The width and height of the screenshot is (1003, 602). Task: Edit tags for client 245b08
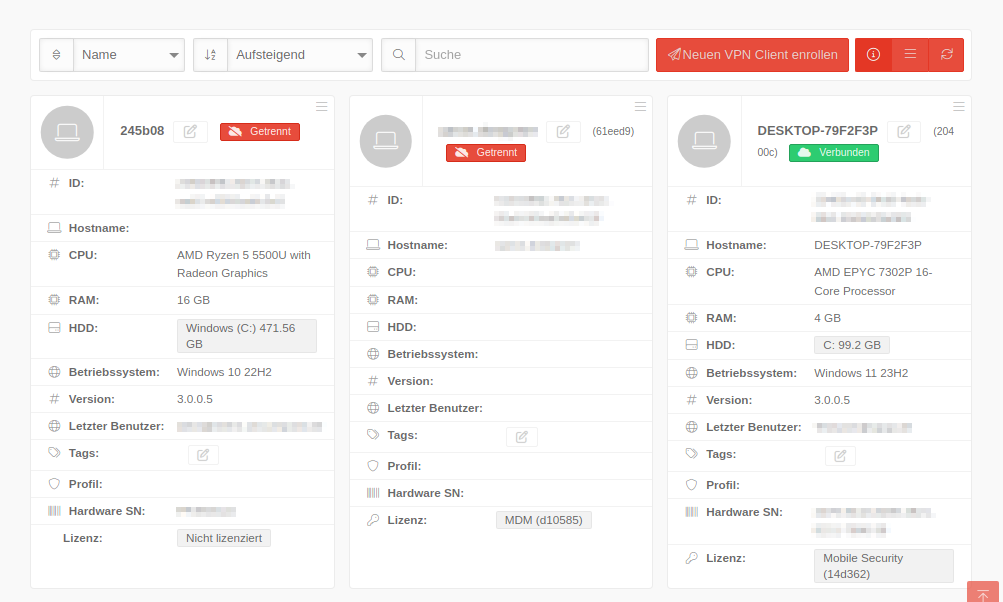point(203,455)
